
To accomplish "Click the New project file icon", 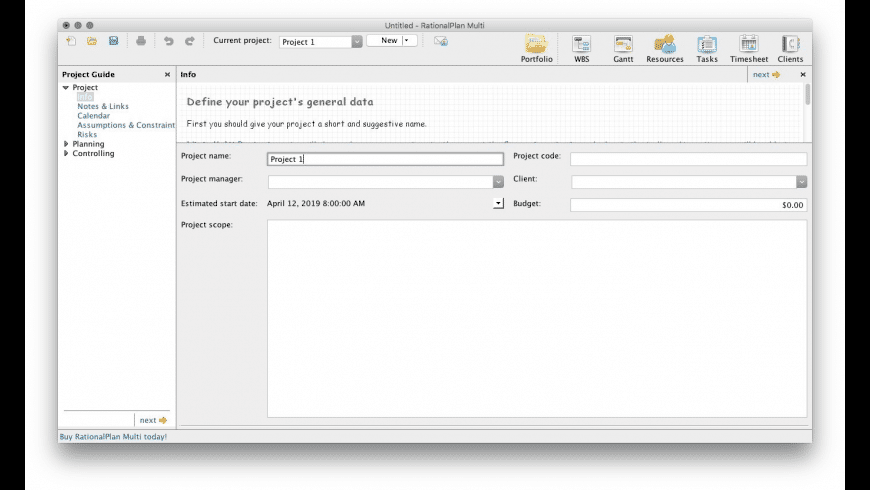I will pos(71,41).
